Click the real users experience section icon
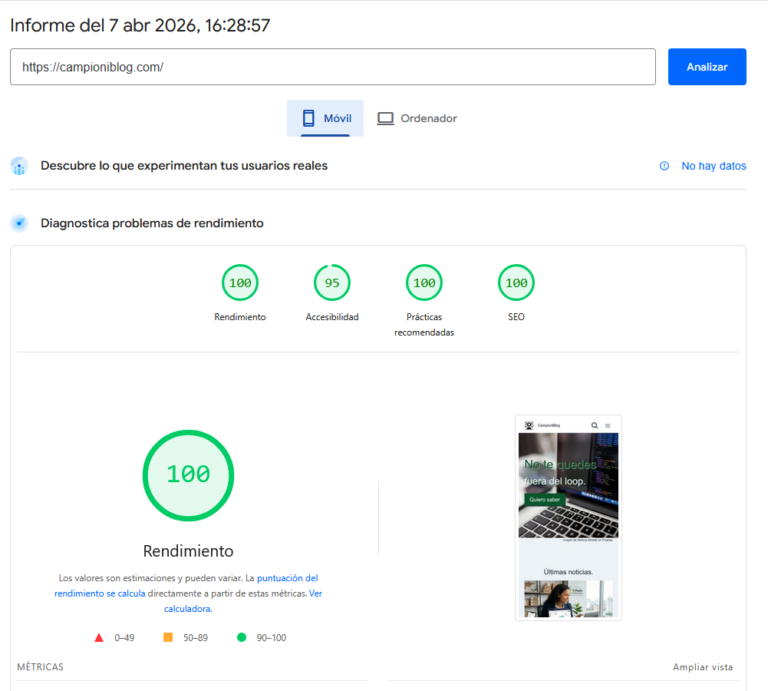The height and width of the screenshot is (691, 768). click(19, 166)
